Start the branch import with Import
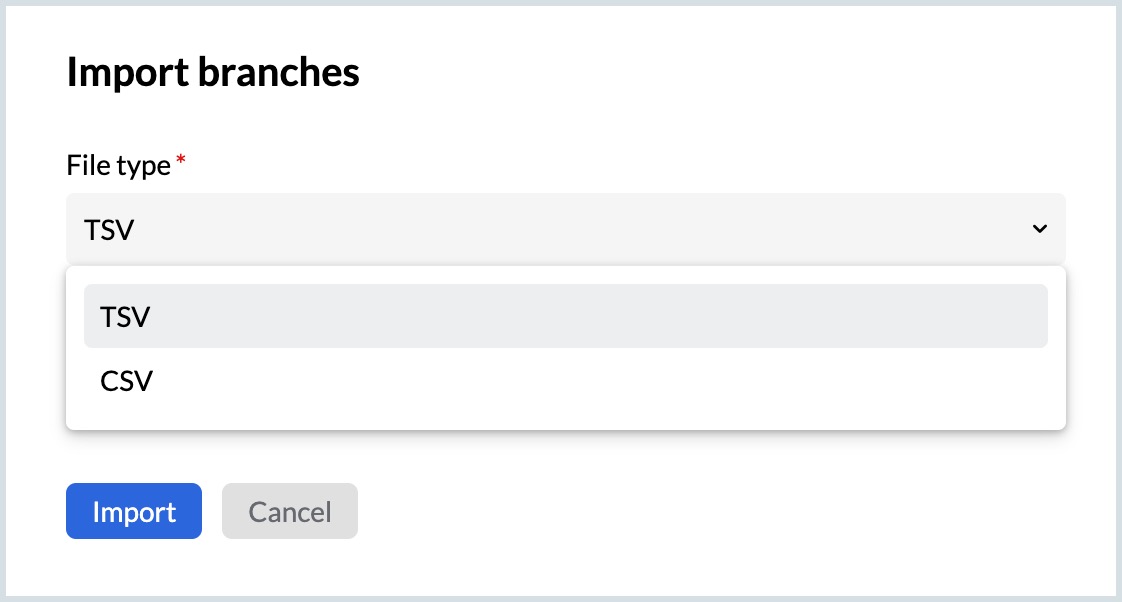1122x602 pixels. (x=134, y=512)
